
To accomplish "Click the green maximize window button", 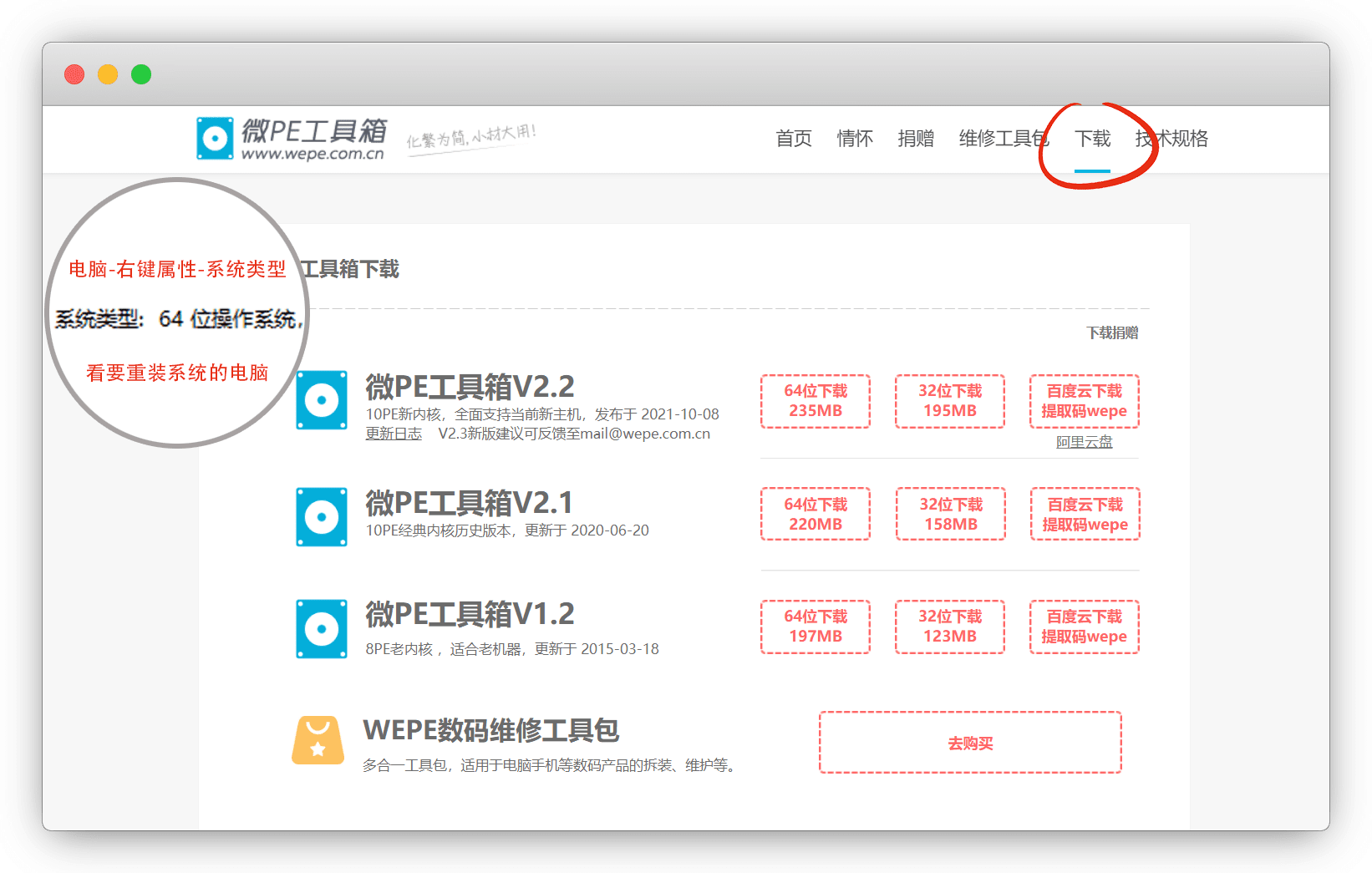I will tap(141, 74).
